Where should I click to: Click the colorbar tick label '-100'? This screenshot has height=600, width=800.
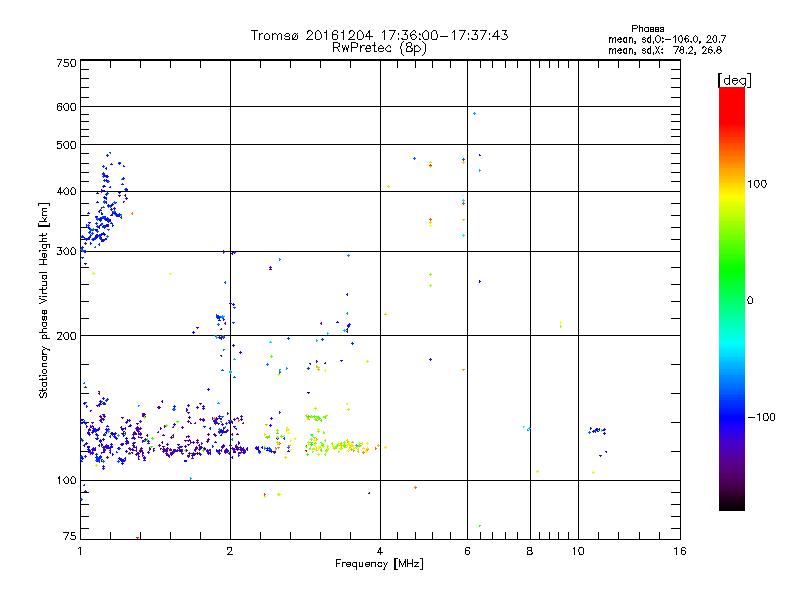(761, 417)
